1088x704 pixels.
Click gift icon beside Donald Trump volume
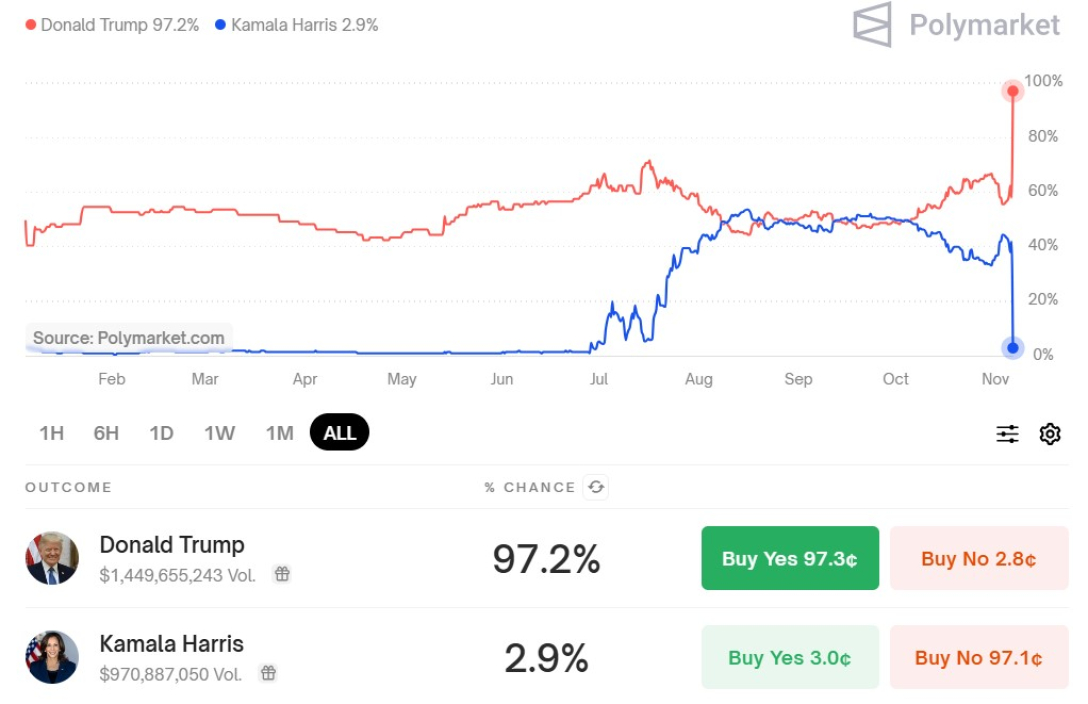(x=283, y=574)
